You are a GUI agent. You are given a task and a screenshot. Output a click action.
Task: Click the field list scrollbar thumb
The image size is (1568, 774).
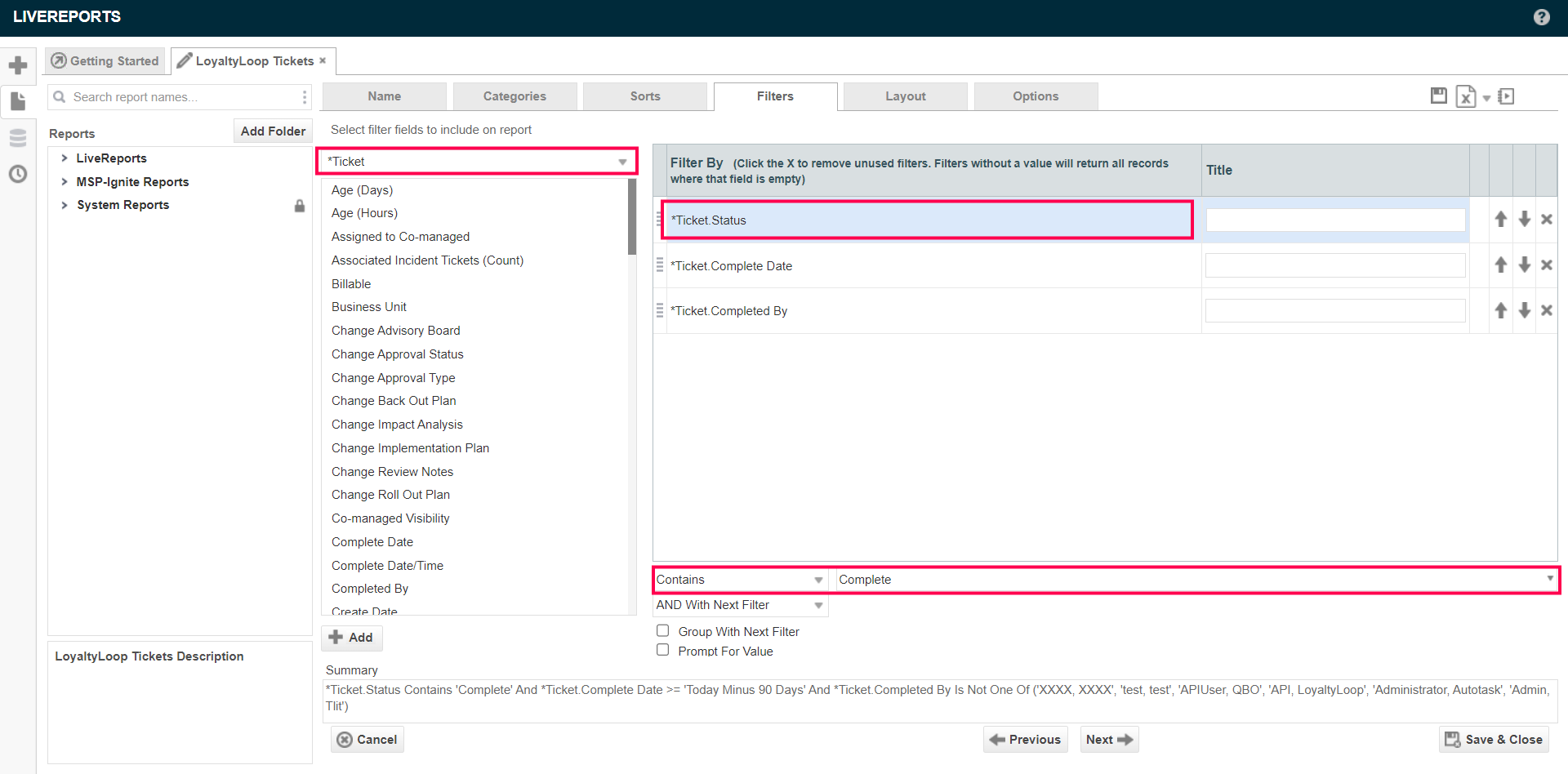point(632,216)
